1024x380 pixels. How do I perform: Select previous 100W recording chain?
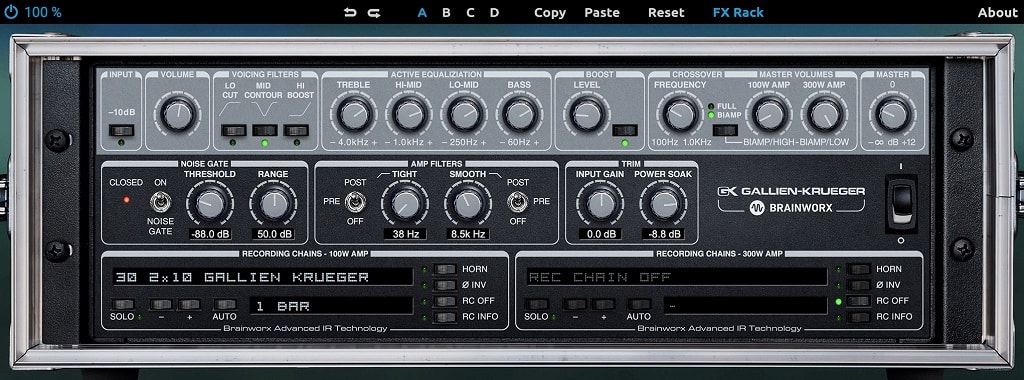pyautogui.click(x=161, y=304)
